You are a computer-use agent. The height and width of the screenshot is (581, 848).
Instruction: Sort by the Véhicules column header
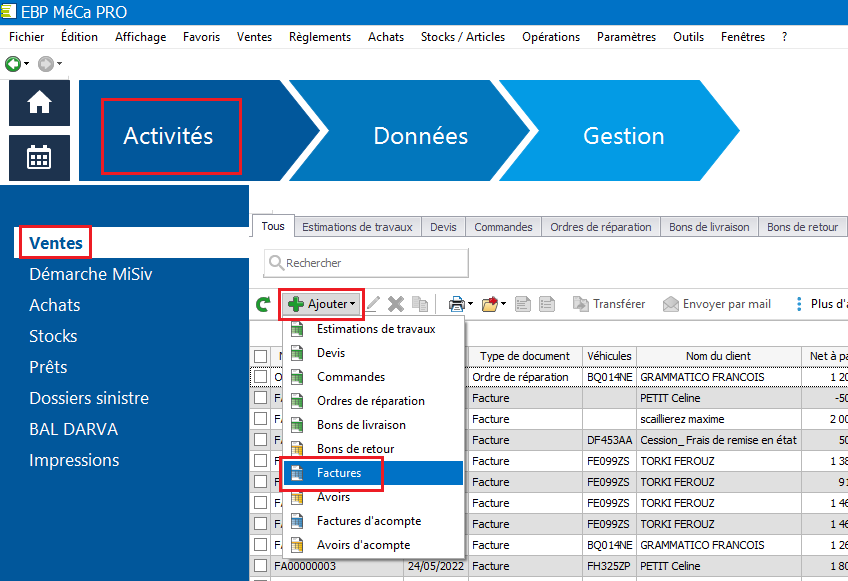(610, 356)
